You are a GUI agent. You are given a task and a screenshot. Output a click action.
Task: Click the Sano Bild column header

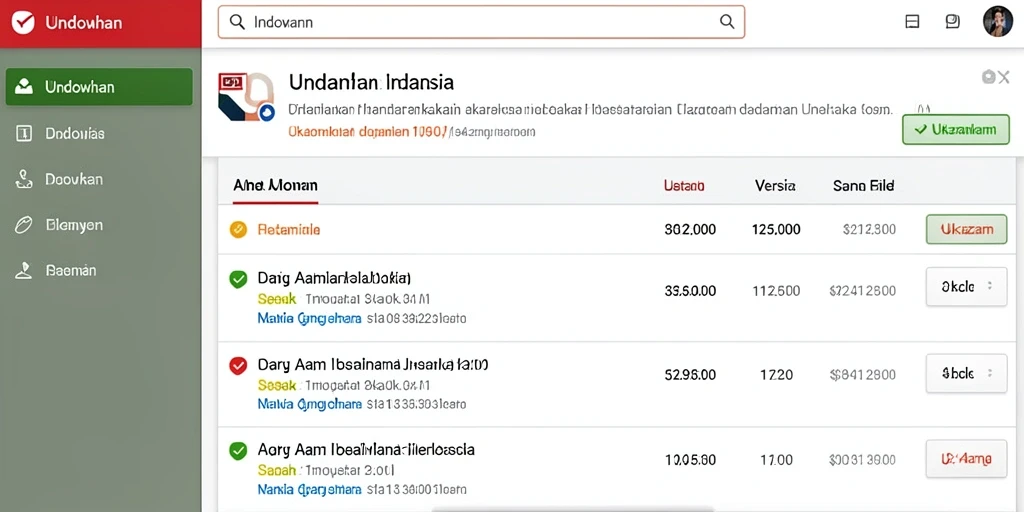click(x=863, y=186)
